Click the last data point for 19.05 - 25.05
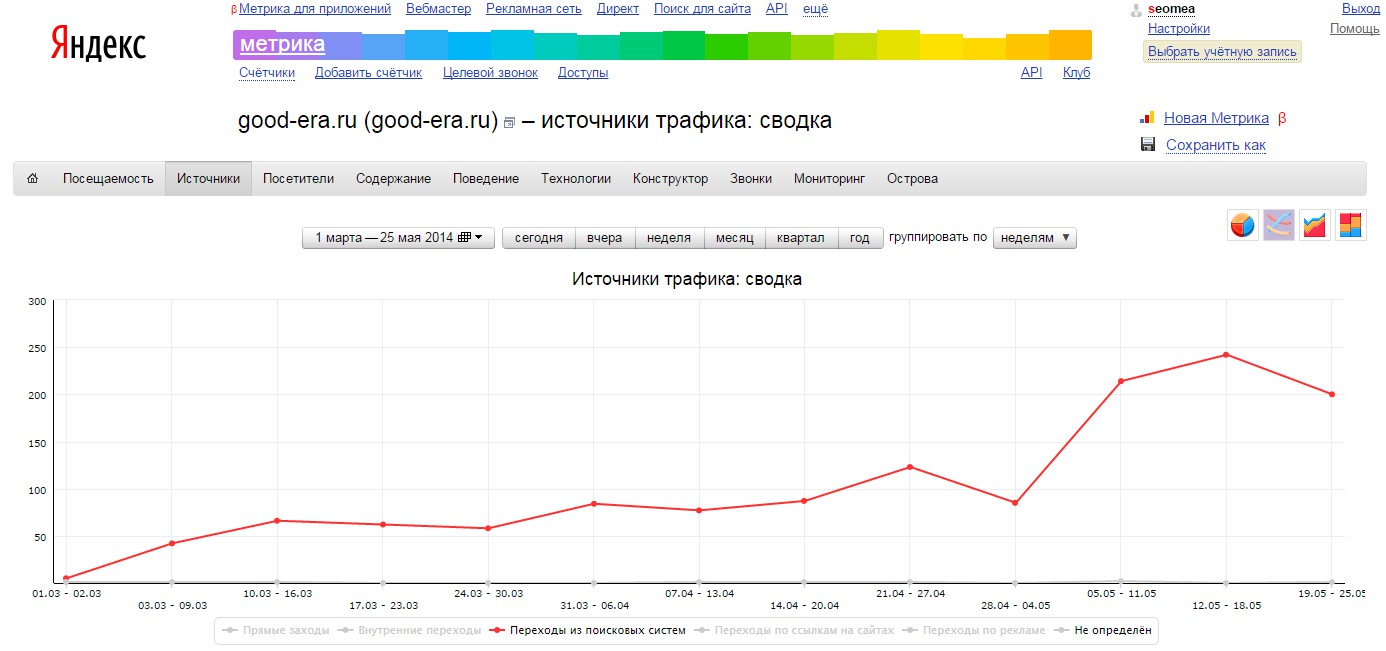Screen dimensions: 1386x651 pyautogui.click(x=1332, y=394)
